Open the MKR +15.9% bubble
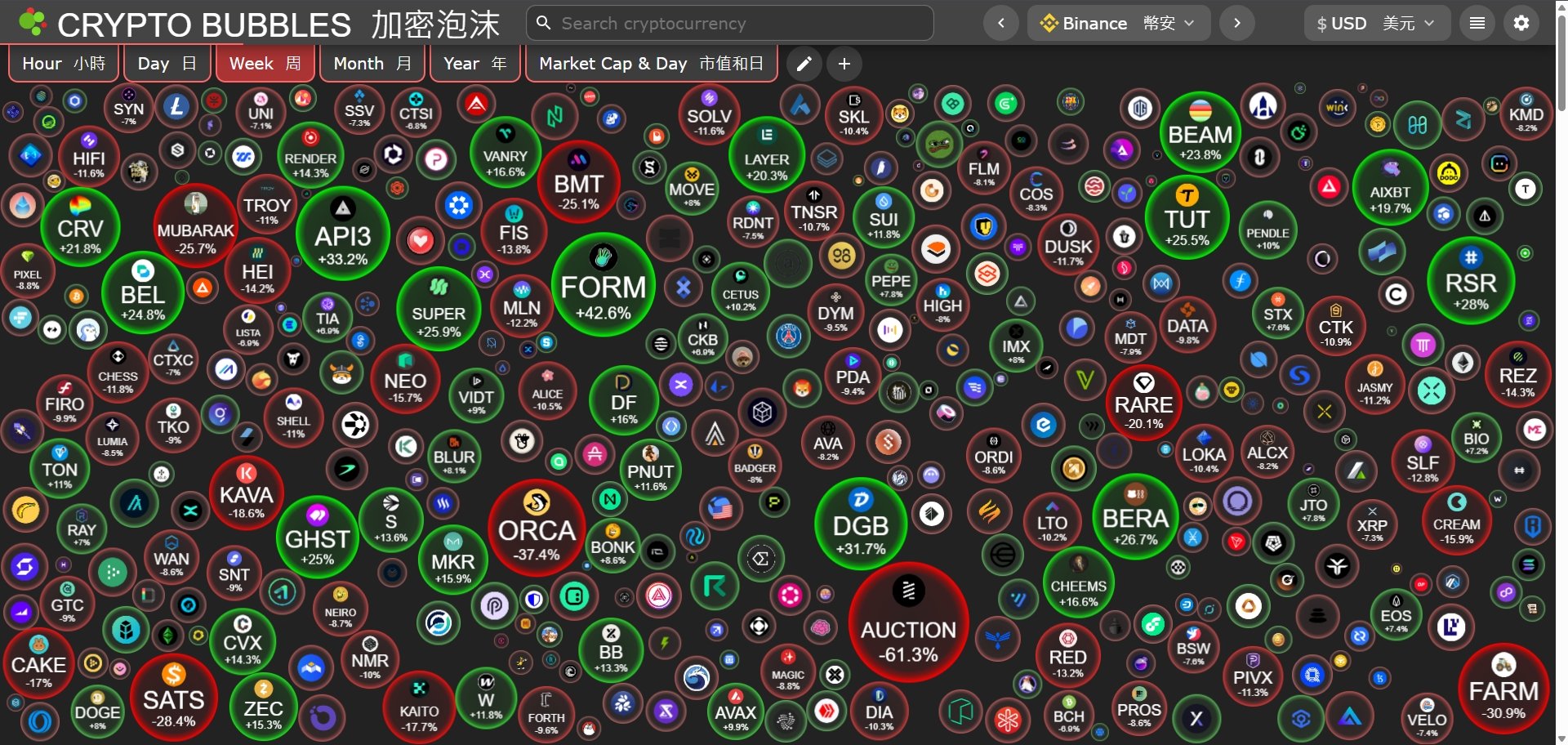 pos(453,560)
